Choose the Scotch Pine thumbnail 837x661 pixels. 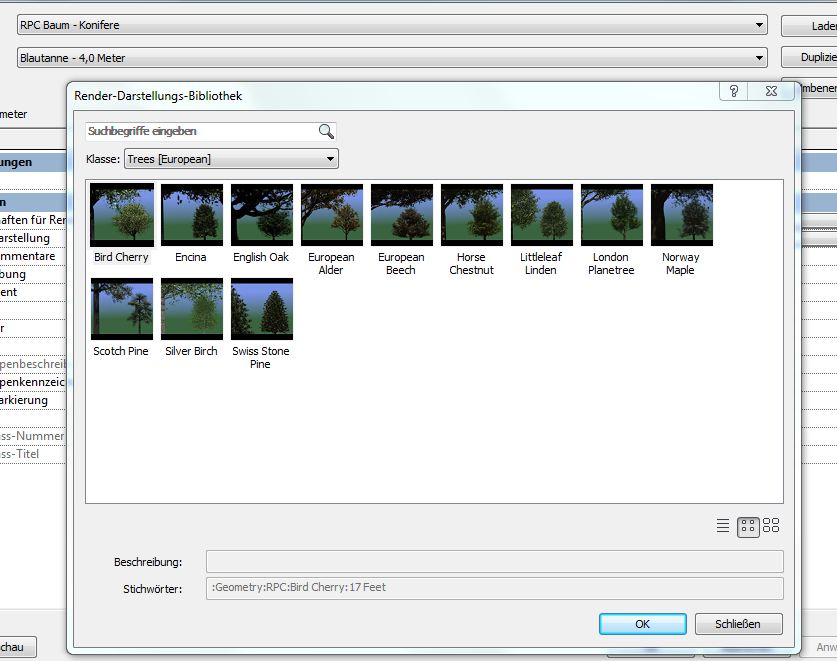[122, 309]
